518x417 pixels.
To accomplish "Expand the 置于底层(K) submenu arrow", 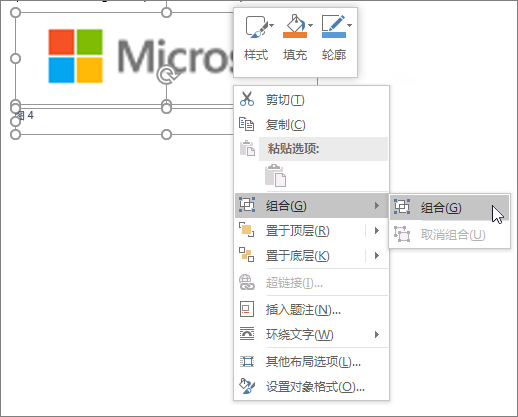I will [x=377, y=256].
